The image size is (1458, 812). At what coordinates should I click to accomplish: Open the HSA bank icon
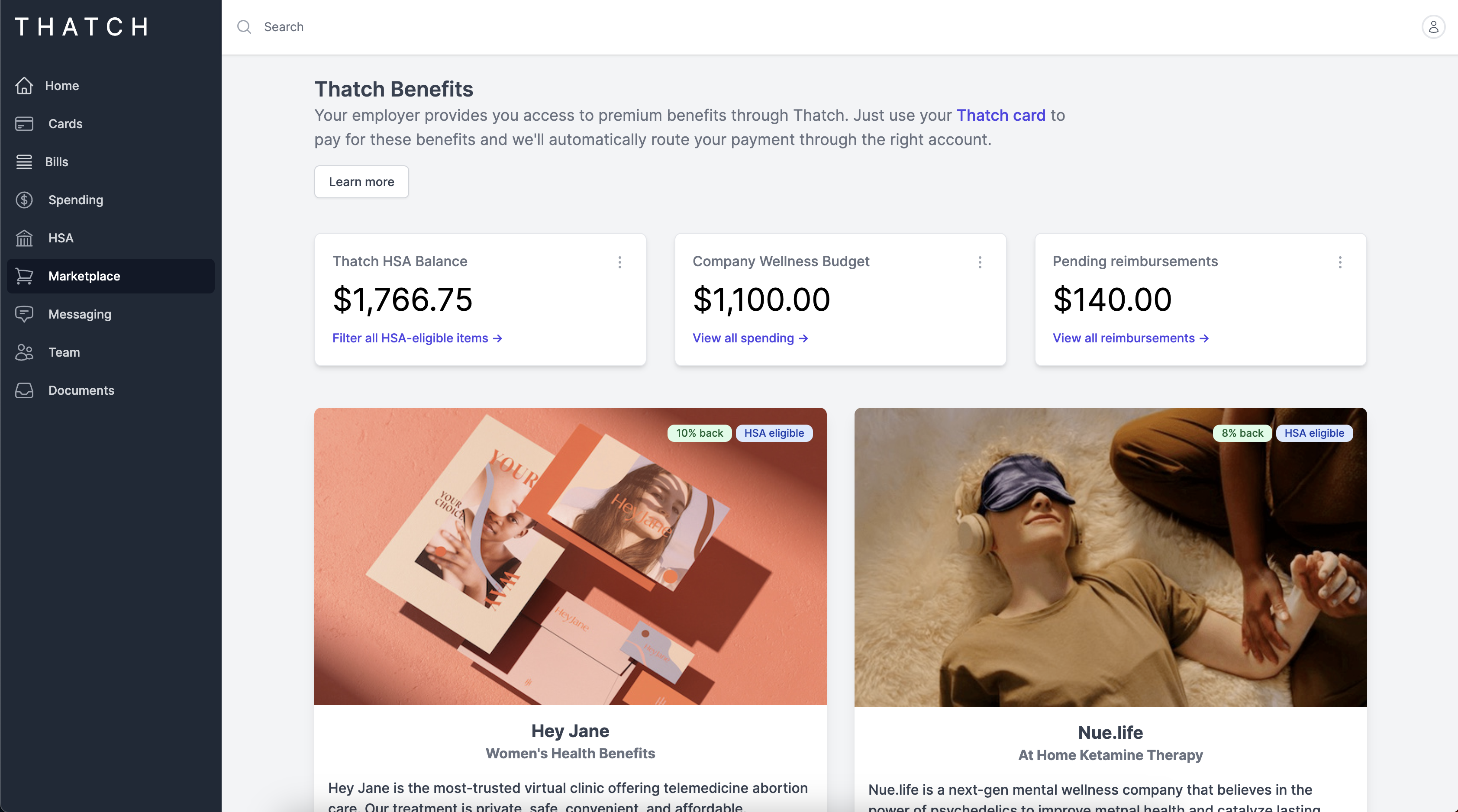(x=24, y=238)
